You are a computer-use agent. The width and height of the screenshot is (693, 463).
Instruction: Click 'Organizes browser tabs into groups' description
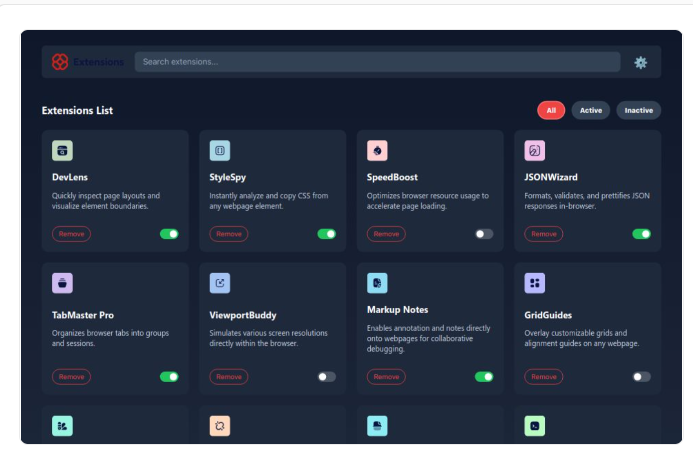coord(110,338)
